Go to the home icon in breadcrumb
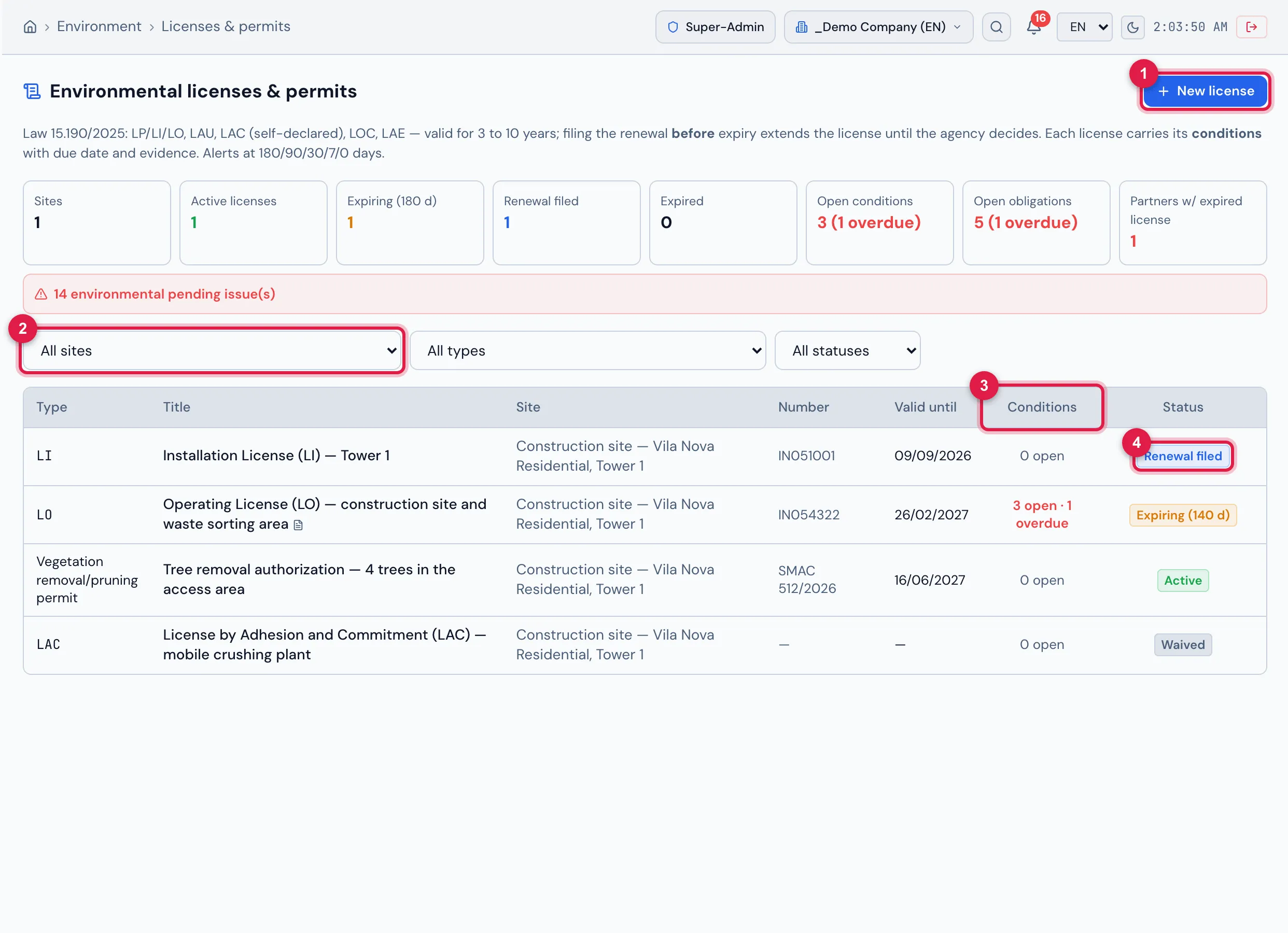 pos(30,26)
